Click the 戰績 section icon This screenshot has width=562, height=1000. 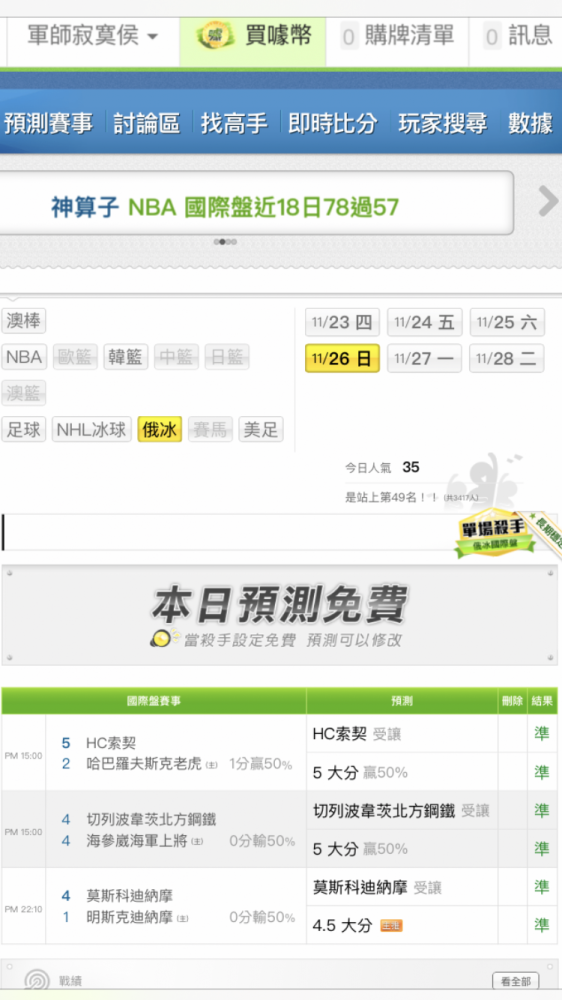tap(36, 981)
